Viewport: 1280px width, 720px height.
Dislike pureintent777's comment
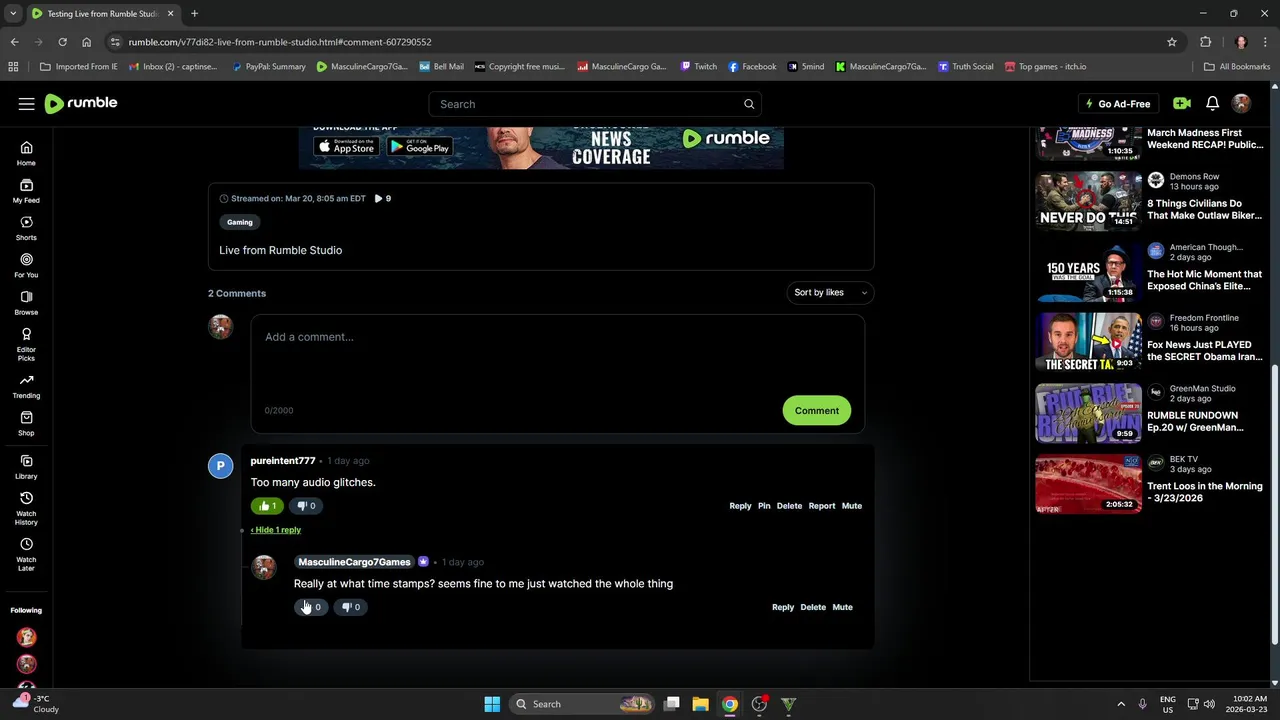click(306, 506)
